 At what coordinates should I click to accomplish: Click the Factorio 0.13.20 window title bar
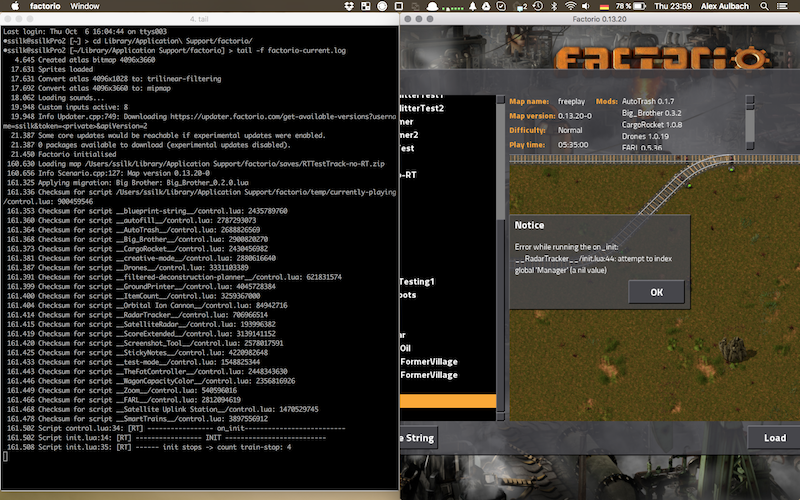point(599,19)
